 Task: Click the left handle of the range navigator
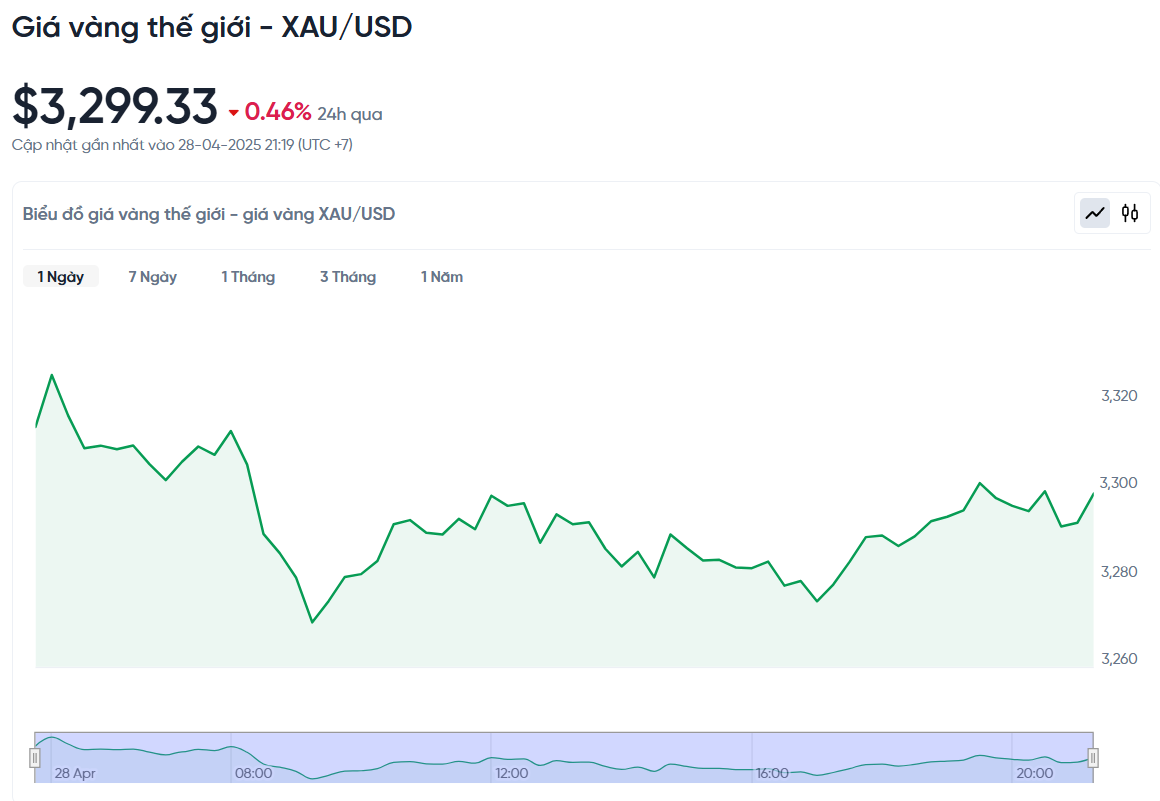(x=35, y=758)
